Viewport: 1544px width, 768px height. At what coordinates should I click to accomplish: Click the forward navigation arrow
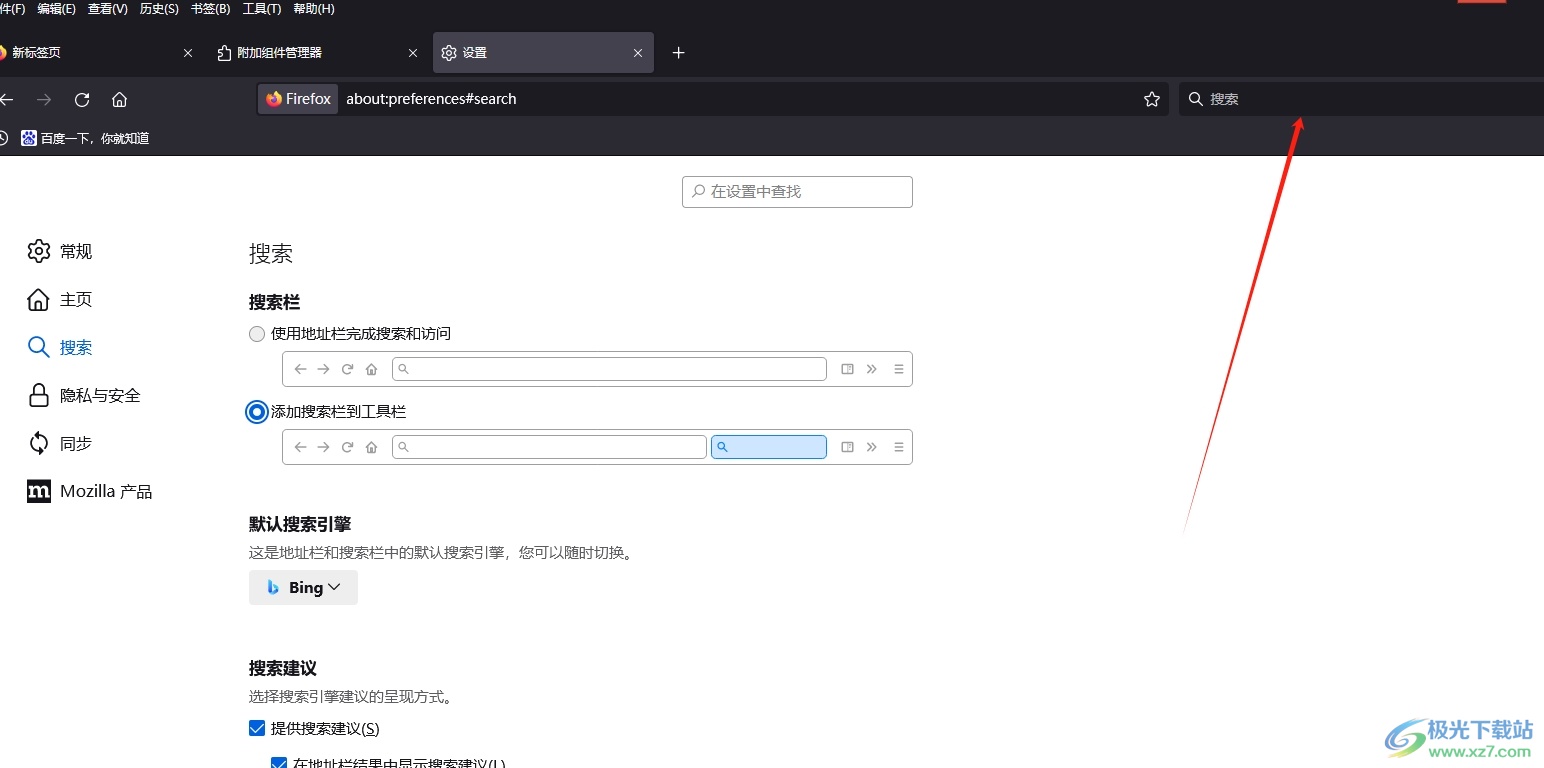(44, 99)
